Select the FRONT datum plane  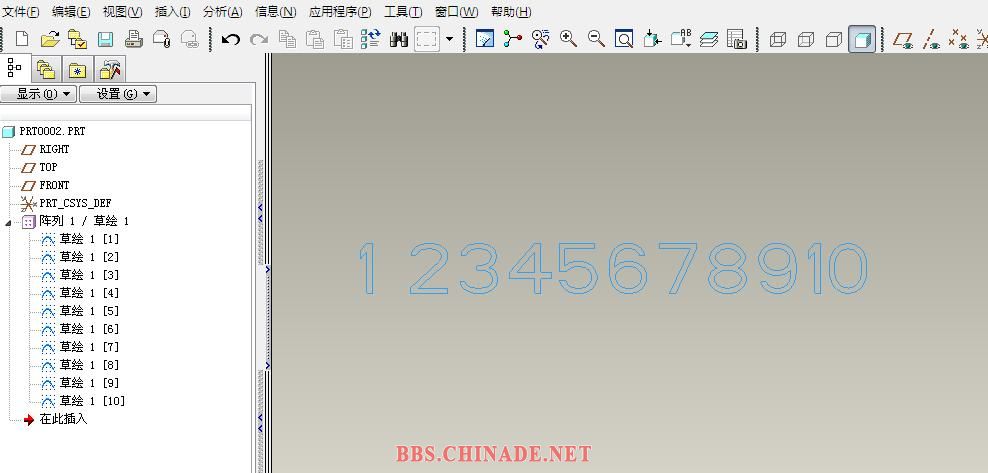pos(54,185)
